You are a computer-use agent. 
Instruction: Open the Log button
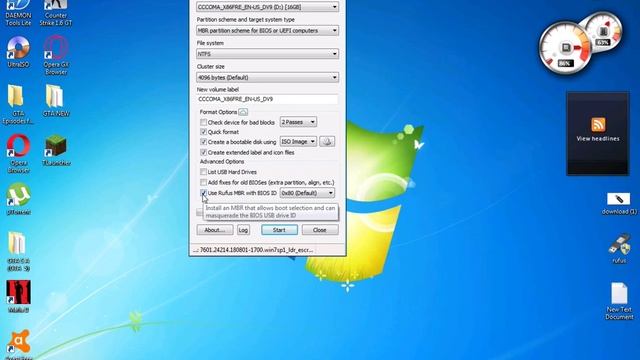243,230
